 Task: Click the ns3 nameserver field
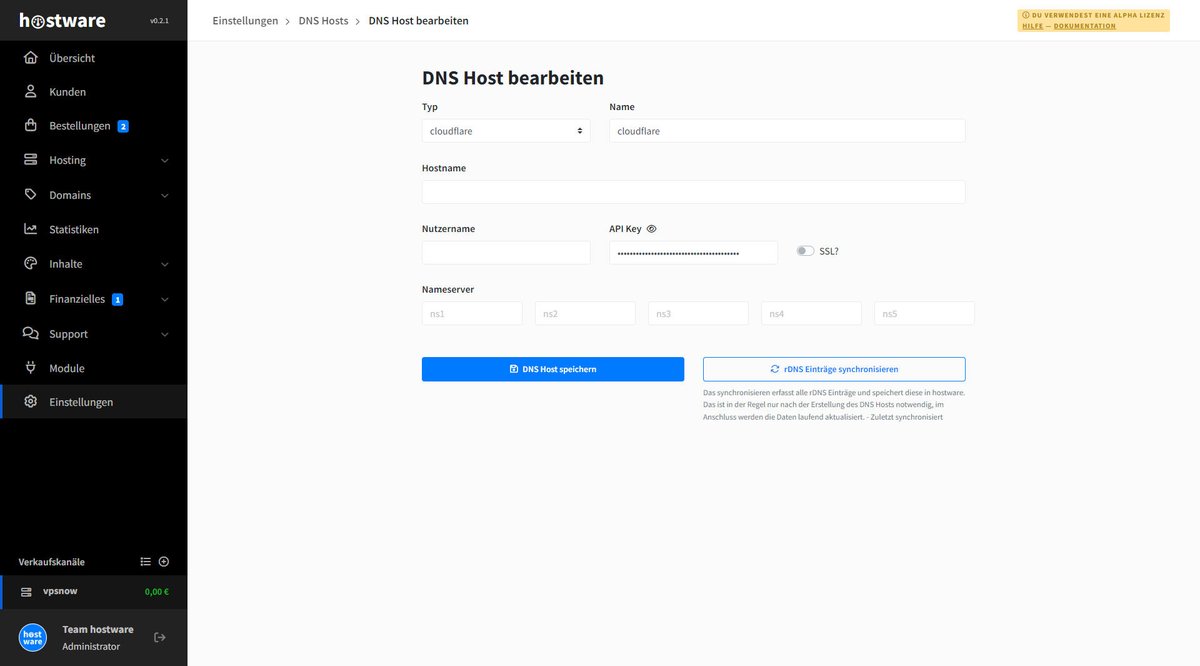pyautogui.click(x=698, y=313)
